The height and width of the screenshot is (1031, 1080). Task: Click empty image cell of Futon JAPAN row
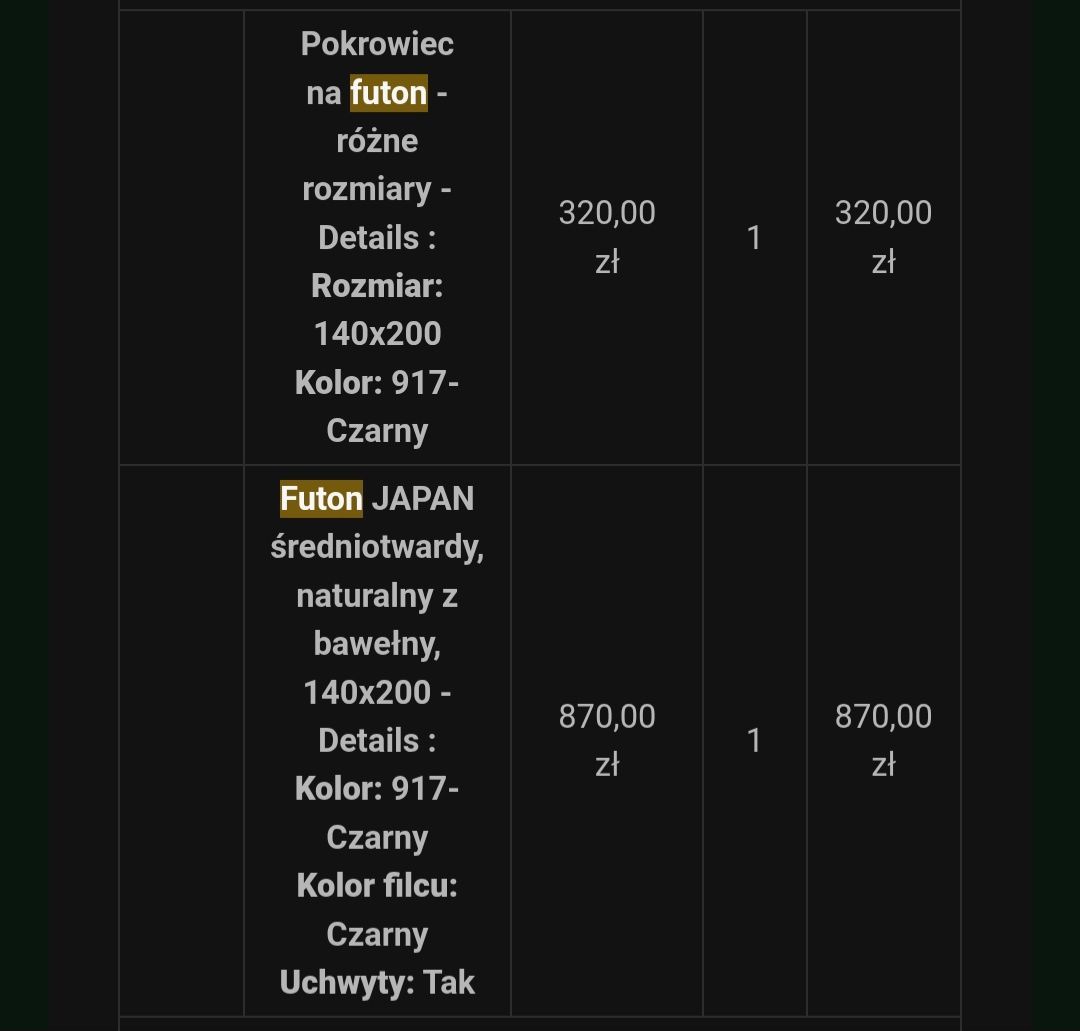182,740
